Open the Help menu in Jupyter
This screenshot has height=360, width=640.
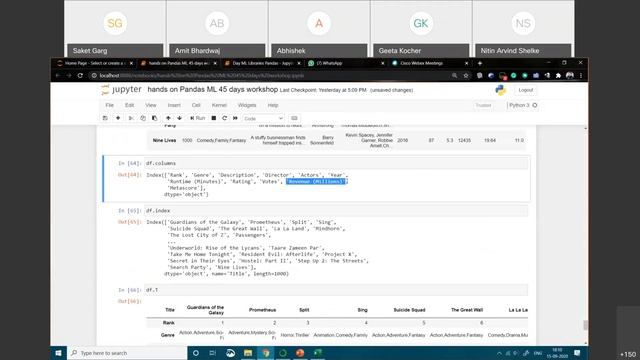pyautogui.click(x=273, y=105)
